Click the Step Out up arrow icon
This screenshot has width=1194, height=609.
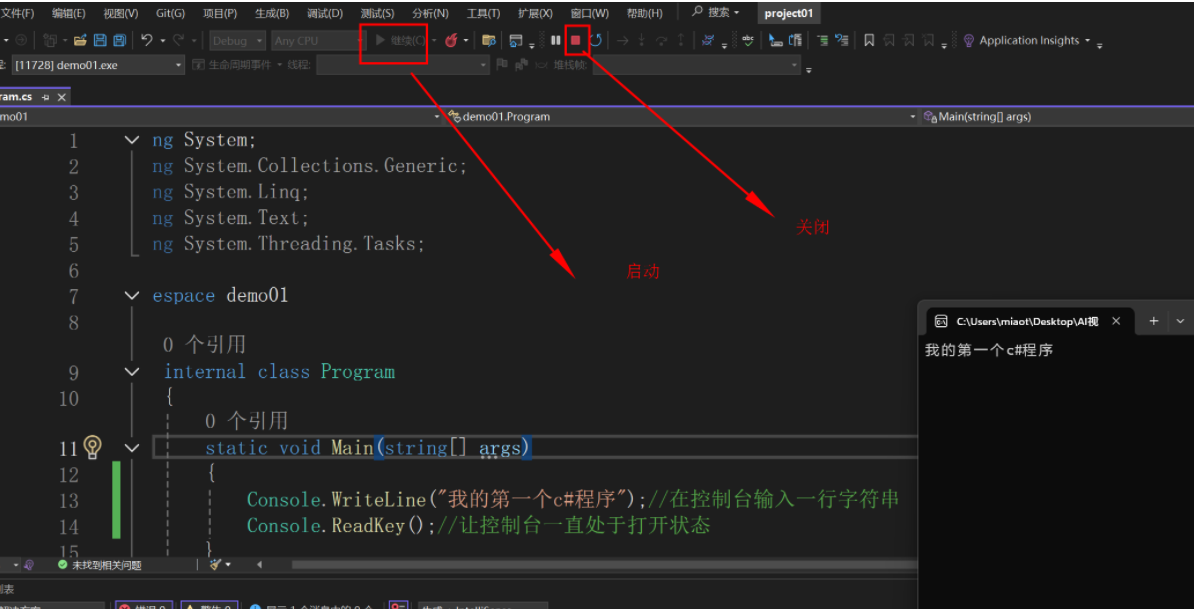(x=681, y=40)
